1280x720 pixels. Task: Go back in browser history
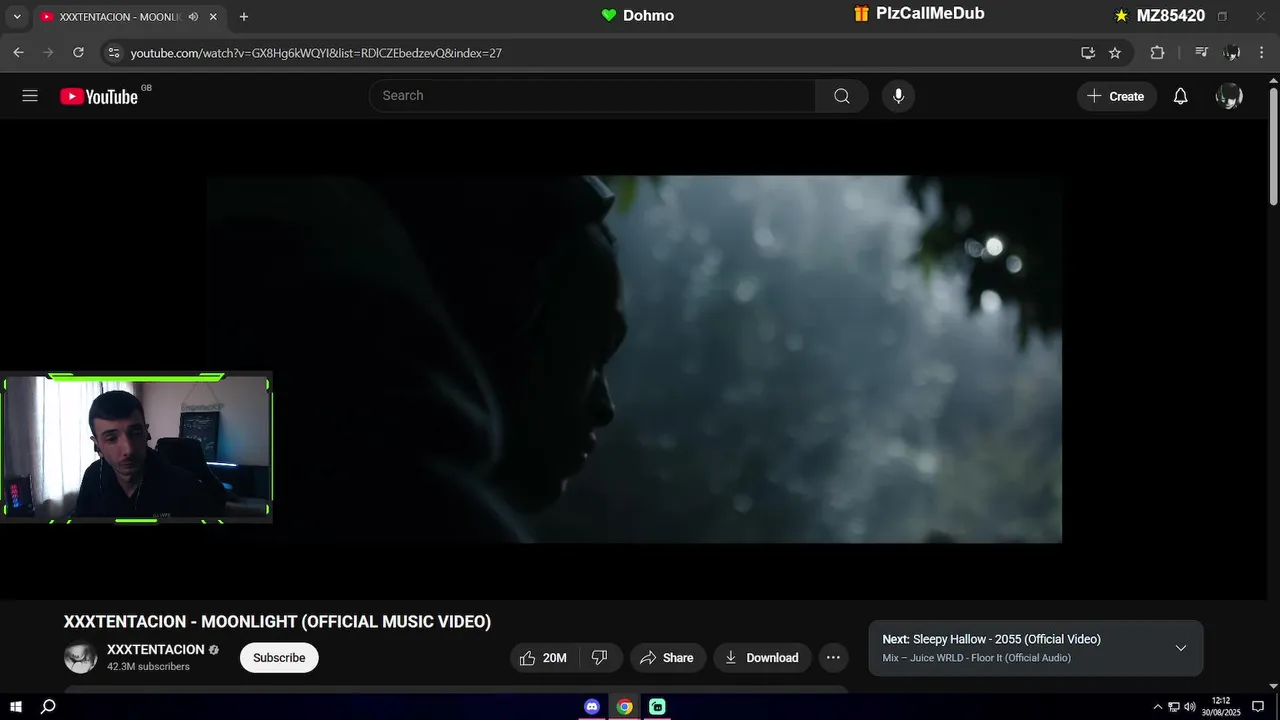pos(18,52)
